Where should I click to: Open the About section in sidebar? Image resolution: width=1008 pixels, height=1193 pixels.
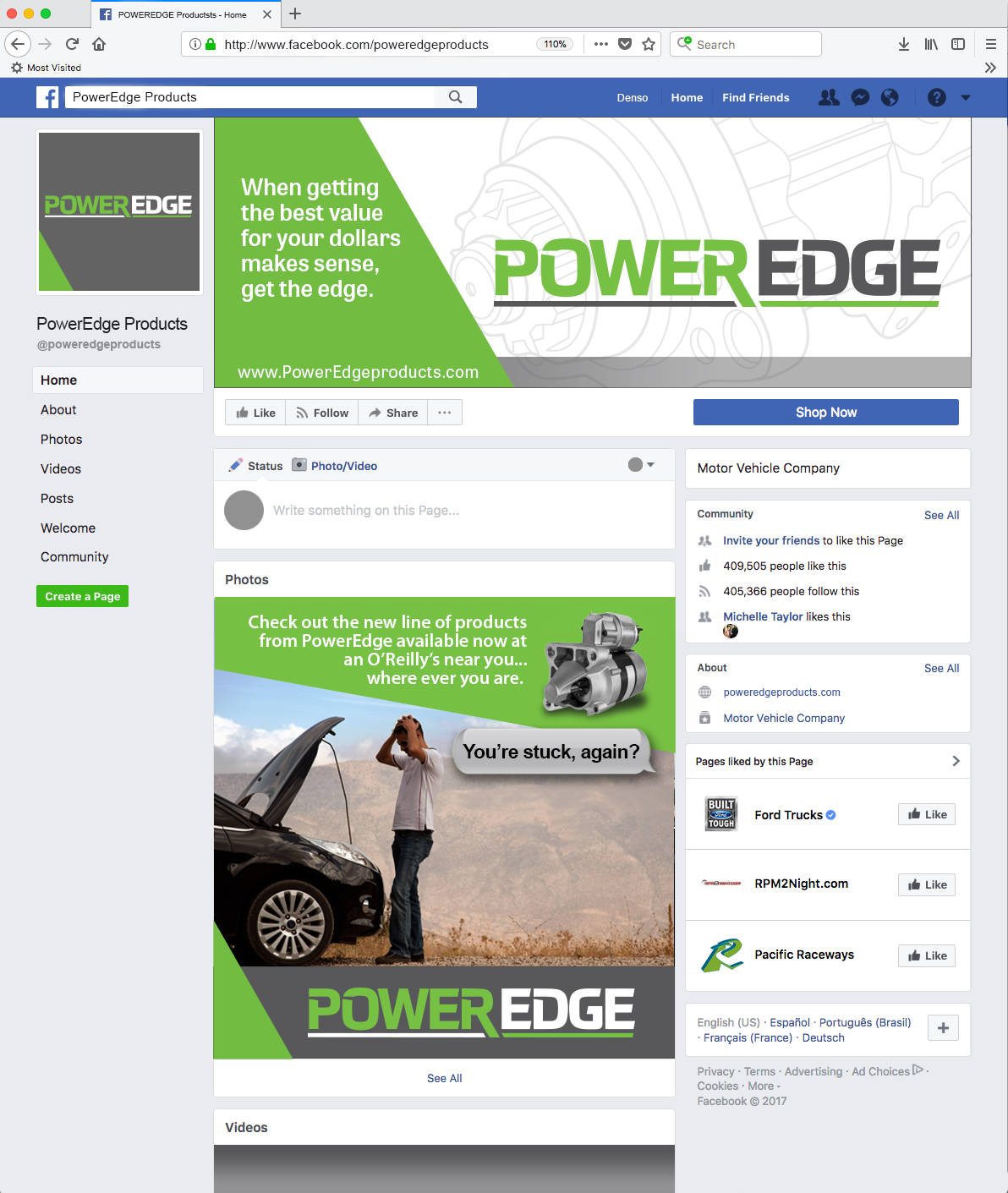(x=58, y=409)
